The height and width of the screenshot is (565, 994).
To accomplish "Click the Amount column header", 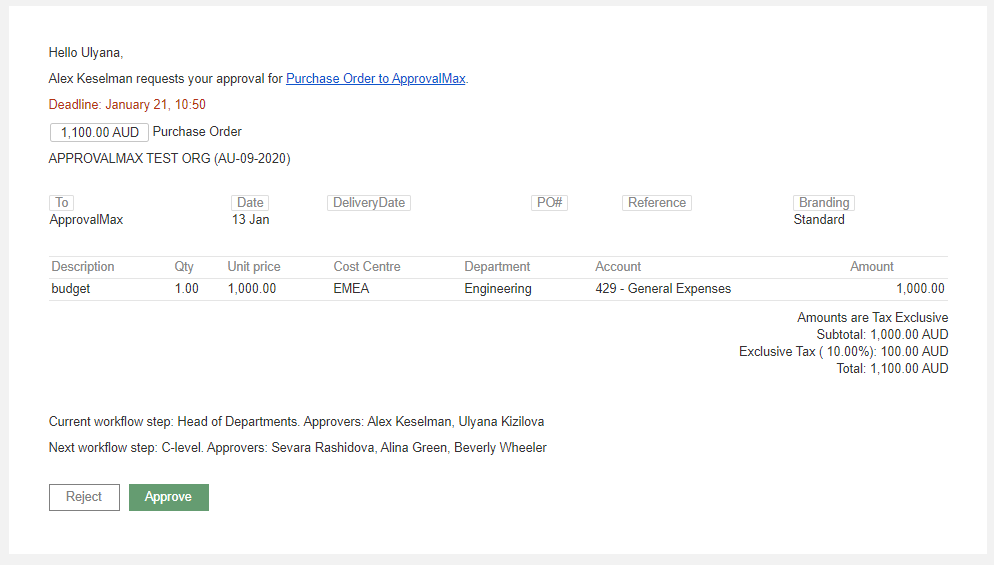I will tap(872, 267).
